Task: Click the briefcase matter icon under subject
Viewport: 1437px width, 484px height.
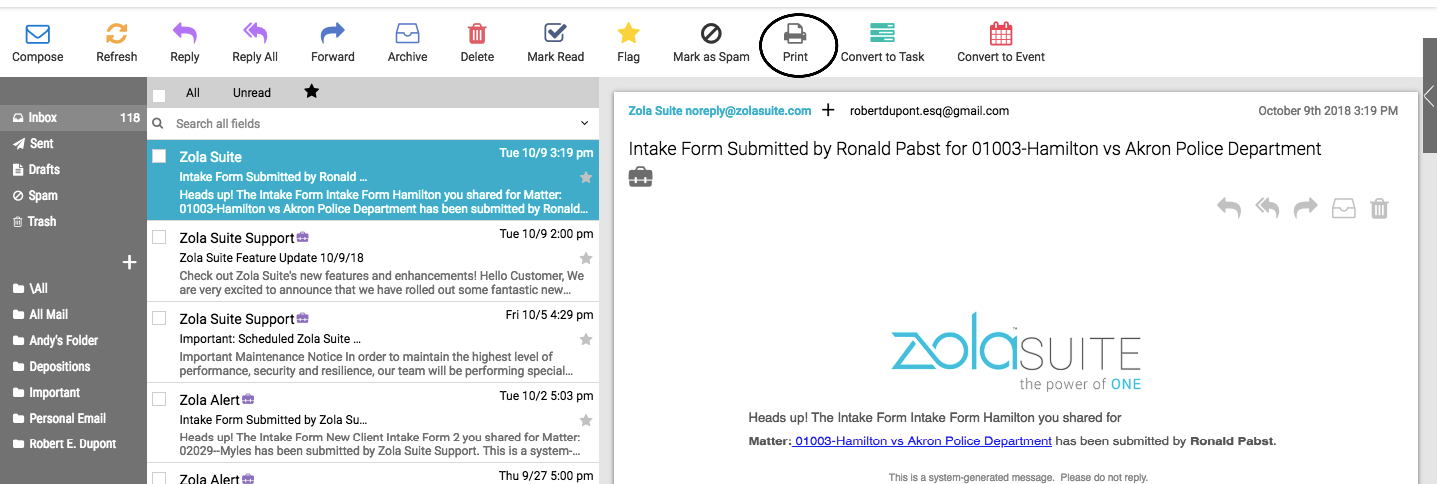Action: (x=641, y=178)
